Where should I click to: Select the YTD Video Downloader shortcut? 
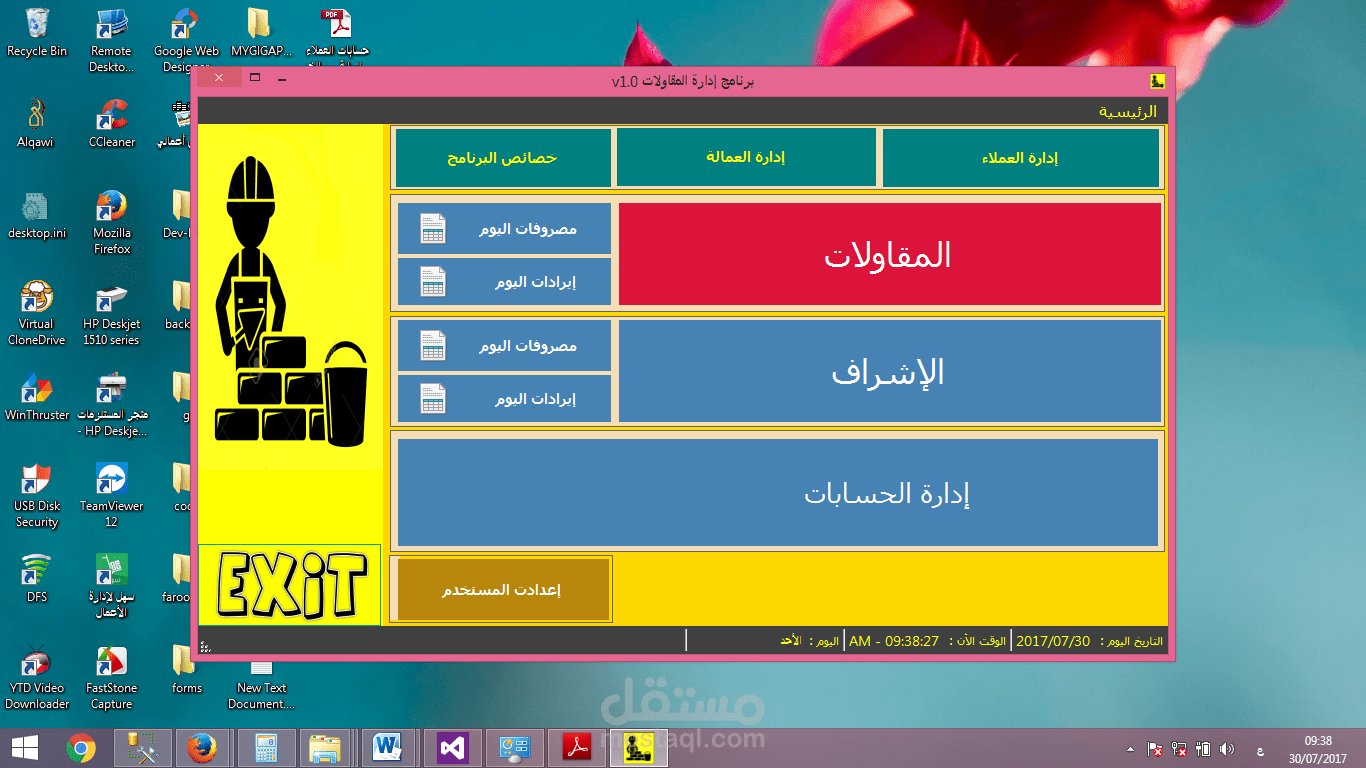click(x=37, y=677)
